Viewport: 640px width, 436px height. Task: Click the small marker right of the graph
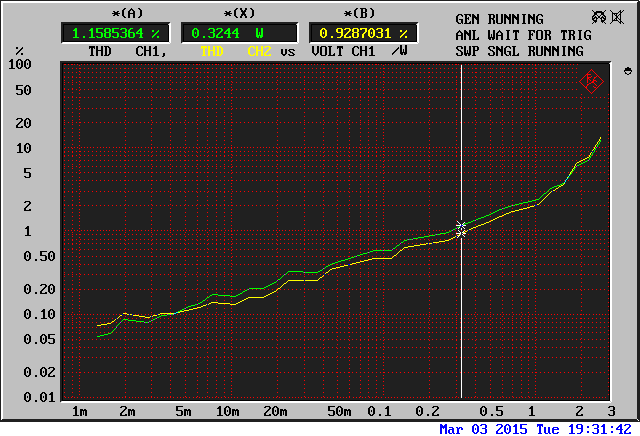click(x=627, y=71)
